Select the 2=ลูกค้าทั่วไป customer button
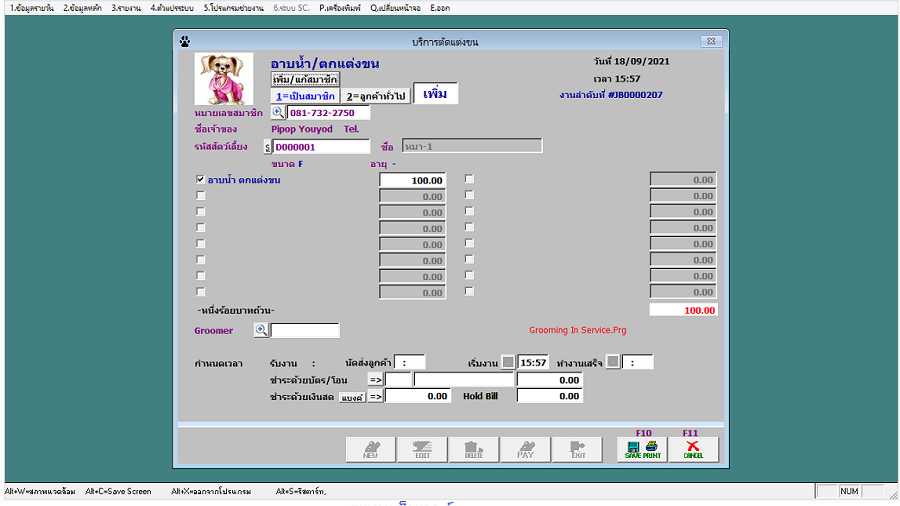The height and width of the screenshot is (506, 900). (377, 96)
